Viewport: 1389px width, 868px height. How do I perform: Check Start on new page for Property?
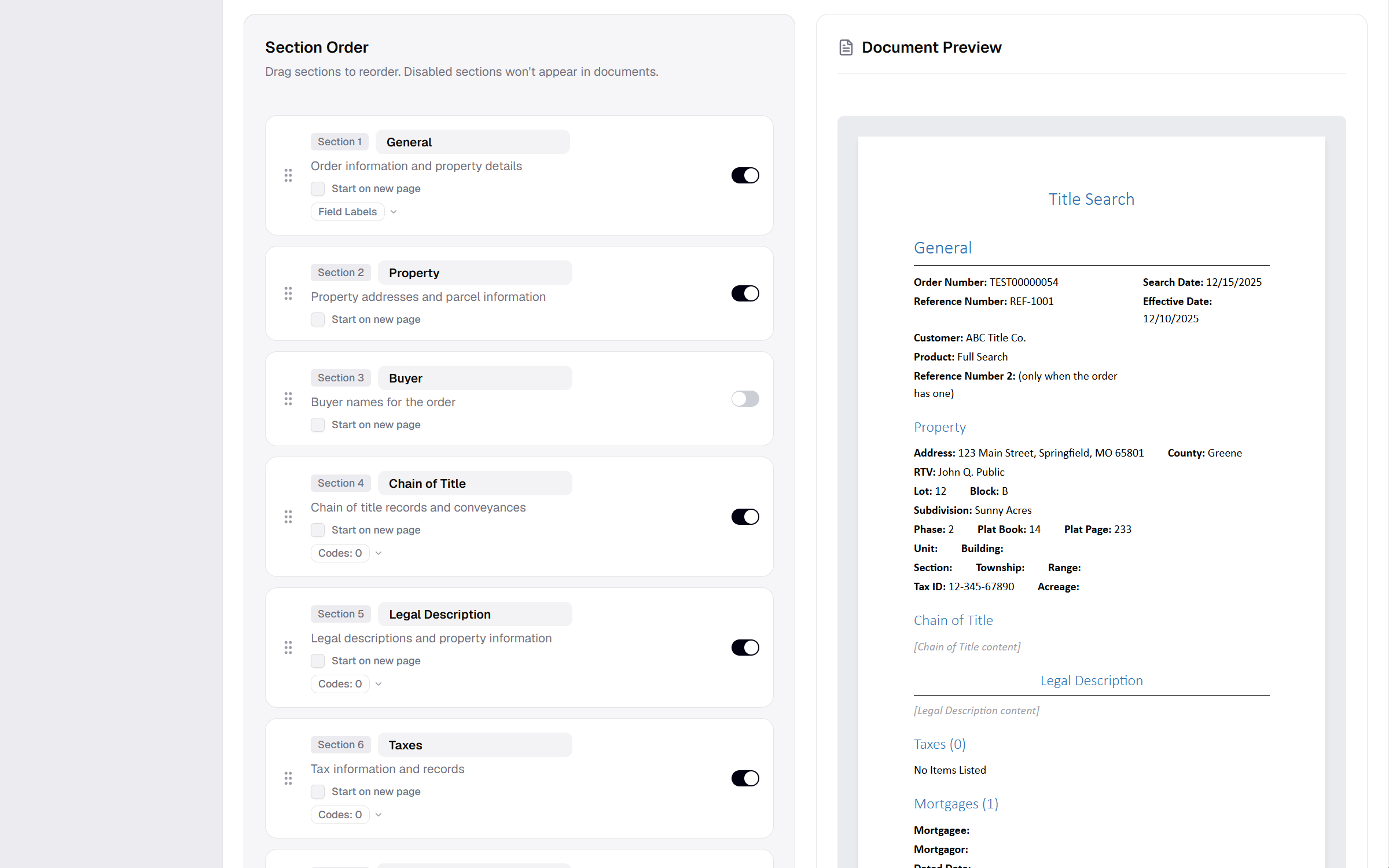[318, 319]
